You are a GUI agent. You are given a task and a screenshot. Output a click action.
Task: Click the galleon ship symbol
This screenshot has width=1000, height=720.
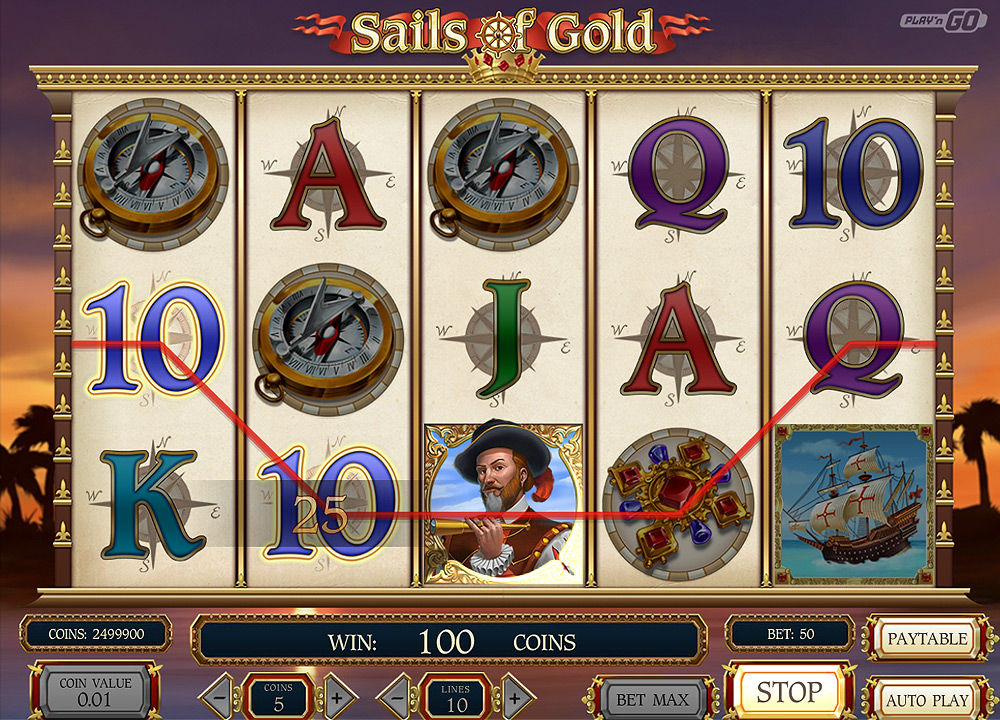click(x=853, y=504)
